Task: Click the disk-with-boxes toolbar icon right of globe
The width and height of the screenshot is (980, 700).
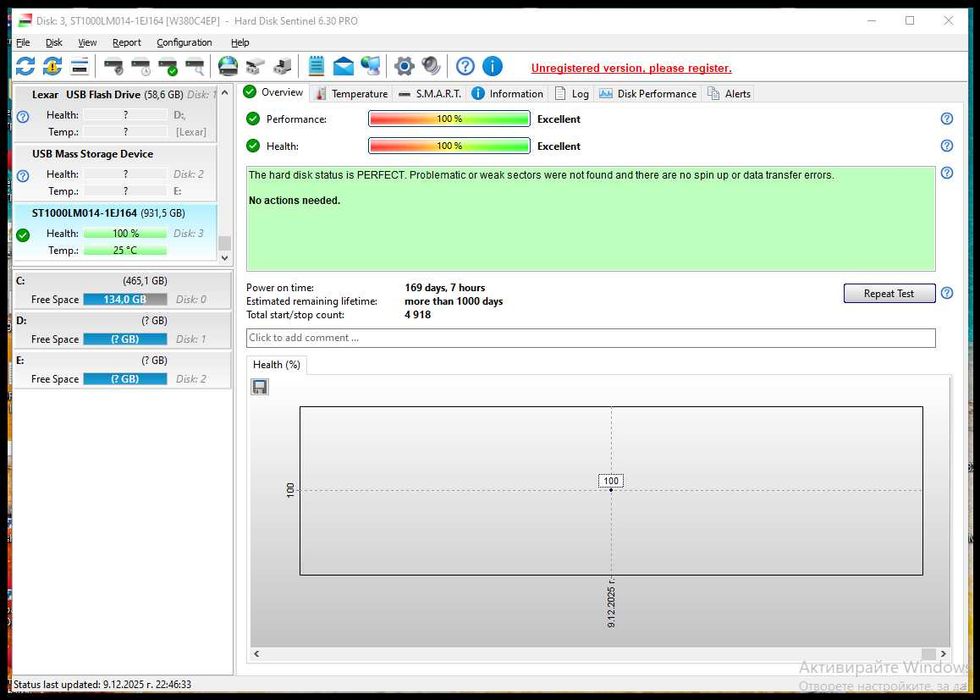Action: click(x=255, y=66)
